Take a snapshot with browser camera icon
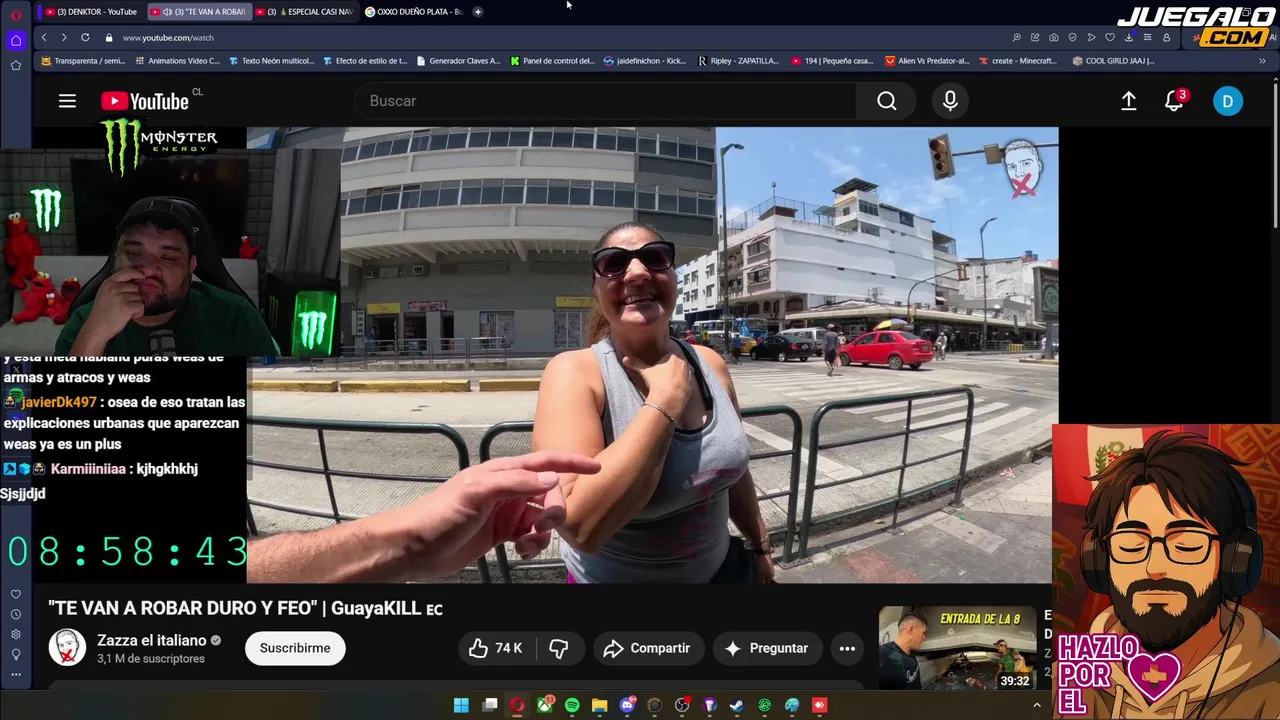 [x=1054, y=37]
